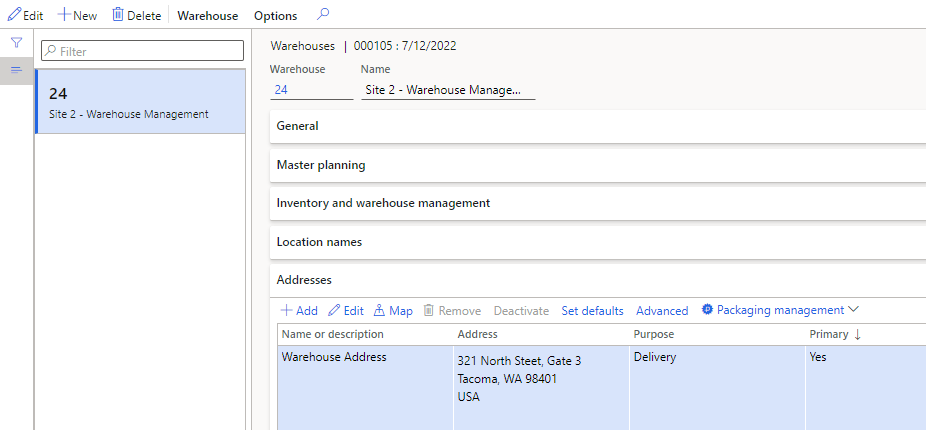
Task: Click the Edit button in top action bar
Action: [25, 15]
